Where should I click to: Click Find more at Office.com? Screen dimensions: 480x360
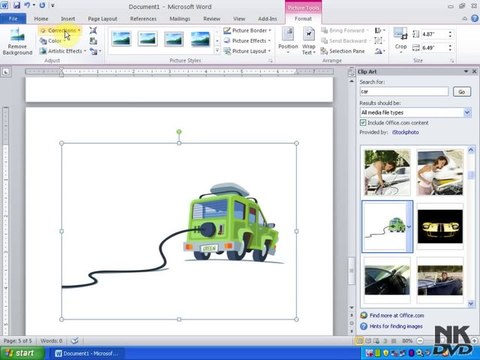point(396,315)
